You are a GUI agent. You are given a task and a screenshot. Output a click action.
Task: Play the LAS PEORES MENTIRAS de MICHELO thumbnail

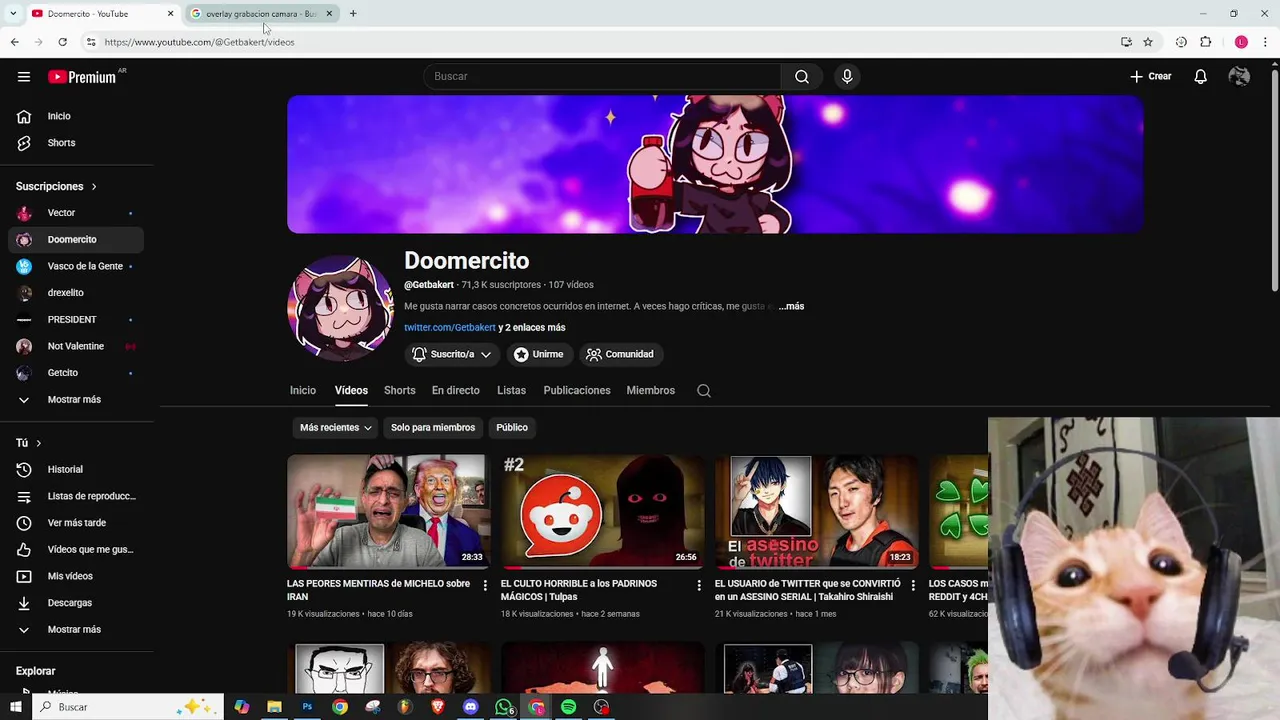point(388,512)
